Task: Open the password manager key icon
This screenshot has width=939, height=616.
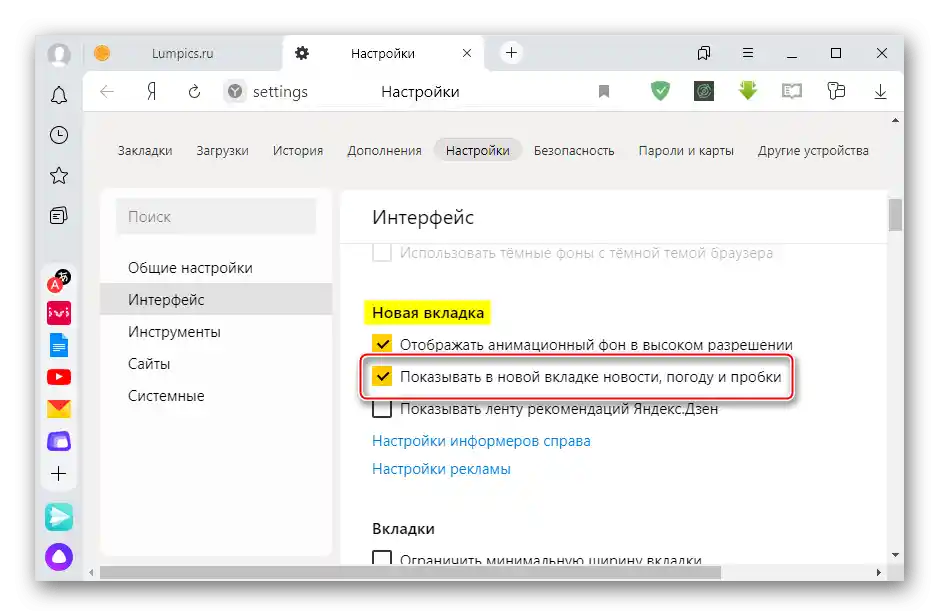Action: coord(837,91)
